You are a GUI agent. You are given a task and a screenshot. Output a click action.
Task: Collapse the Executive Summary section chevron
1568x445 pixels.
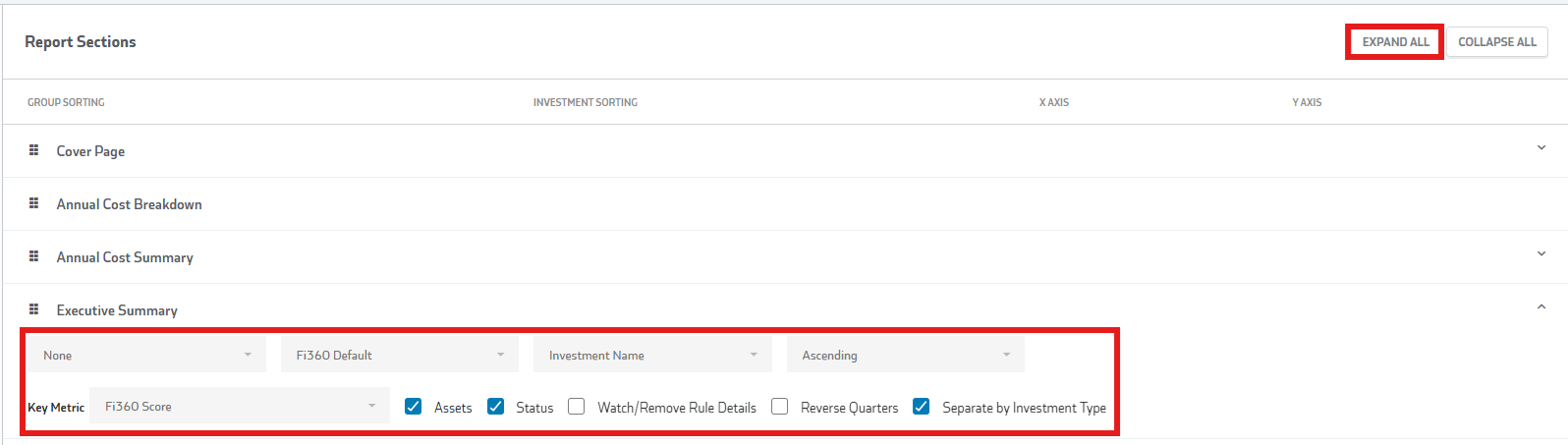click(x=1540, y=307)
